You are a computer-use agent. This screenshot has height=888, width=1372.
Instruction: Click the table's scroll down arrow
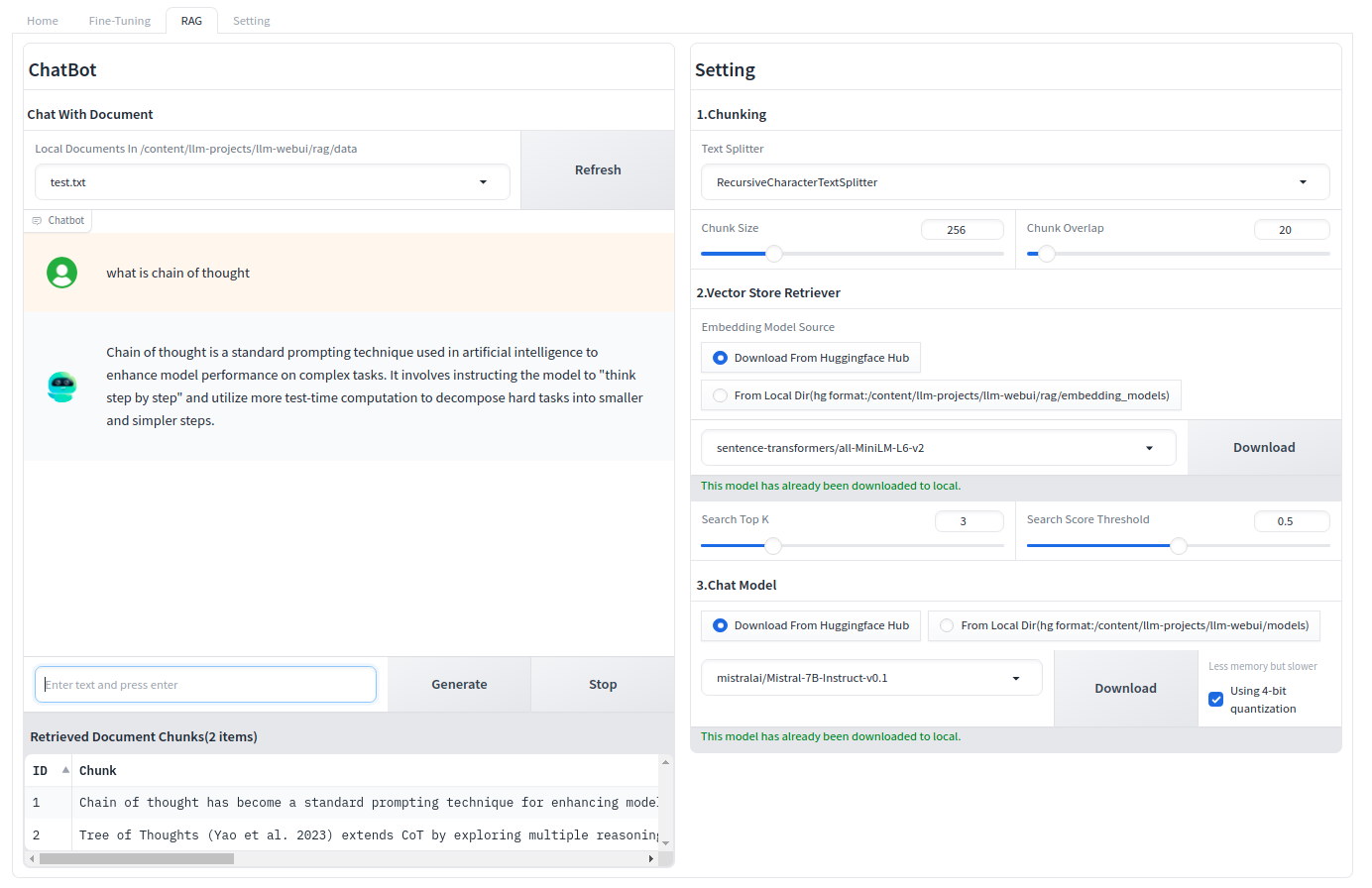click(665, 842)
